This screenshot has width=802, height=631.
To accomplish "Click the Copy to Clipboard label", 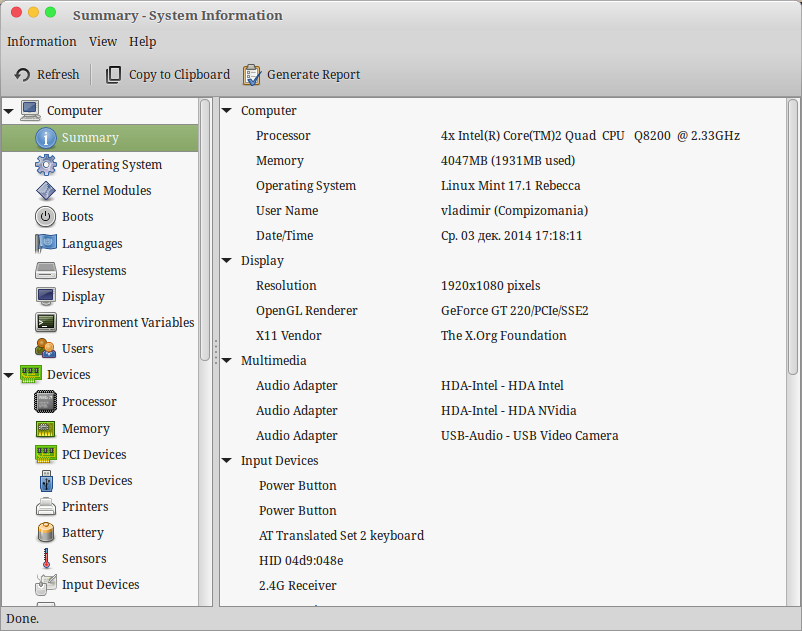I will (179, 75).
